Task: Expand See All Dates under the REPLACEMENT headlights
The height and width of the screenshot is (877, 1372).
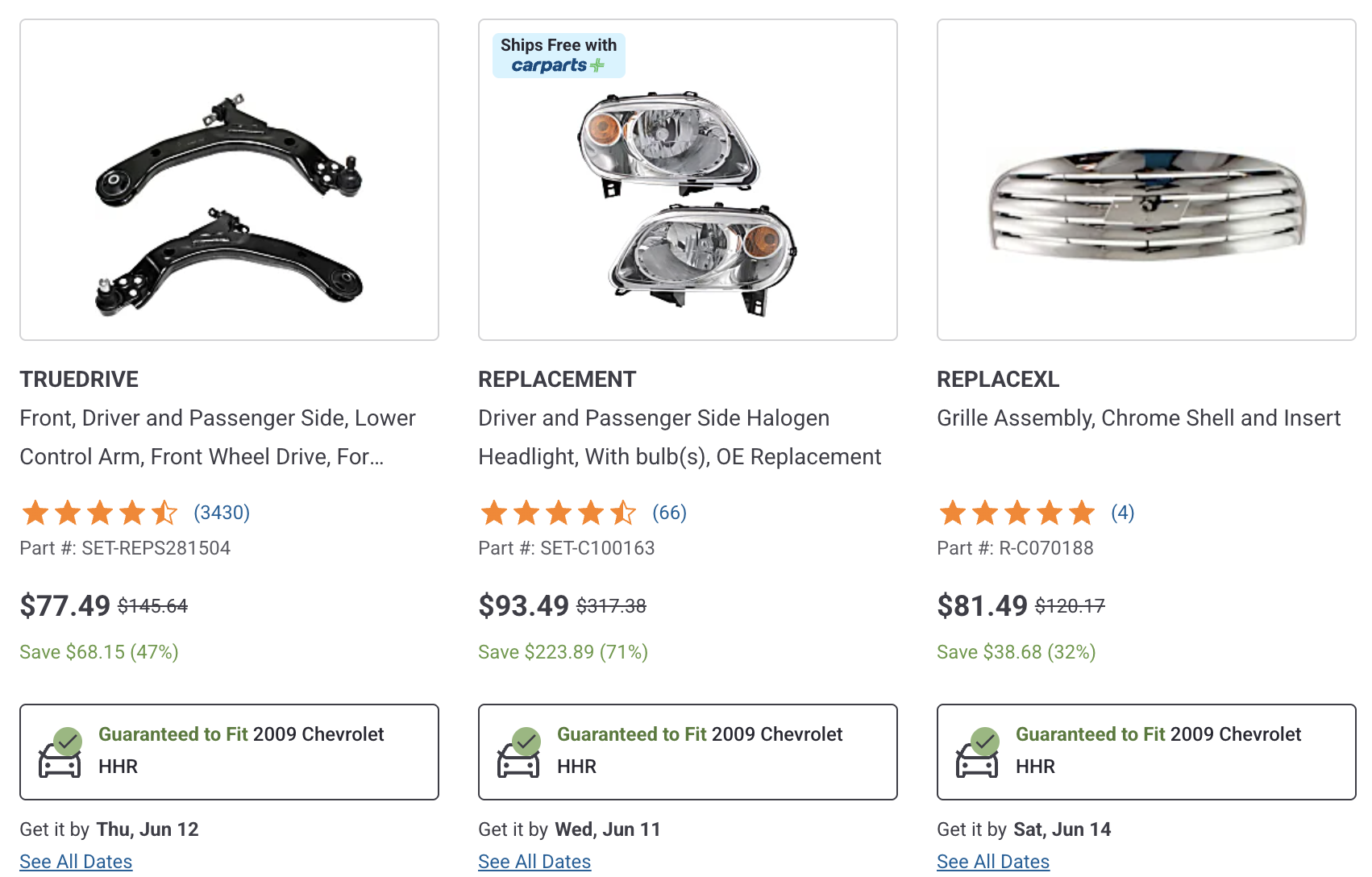Action: point(534,861)
